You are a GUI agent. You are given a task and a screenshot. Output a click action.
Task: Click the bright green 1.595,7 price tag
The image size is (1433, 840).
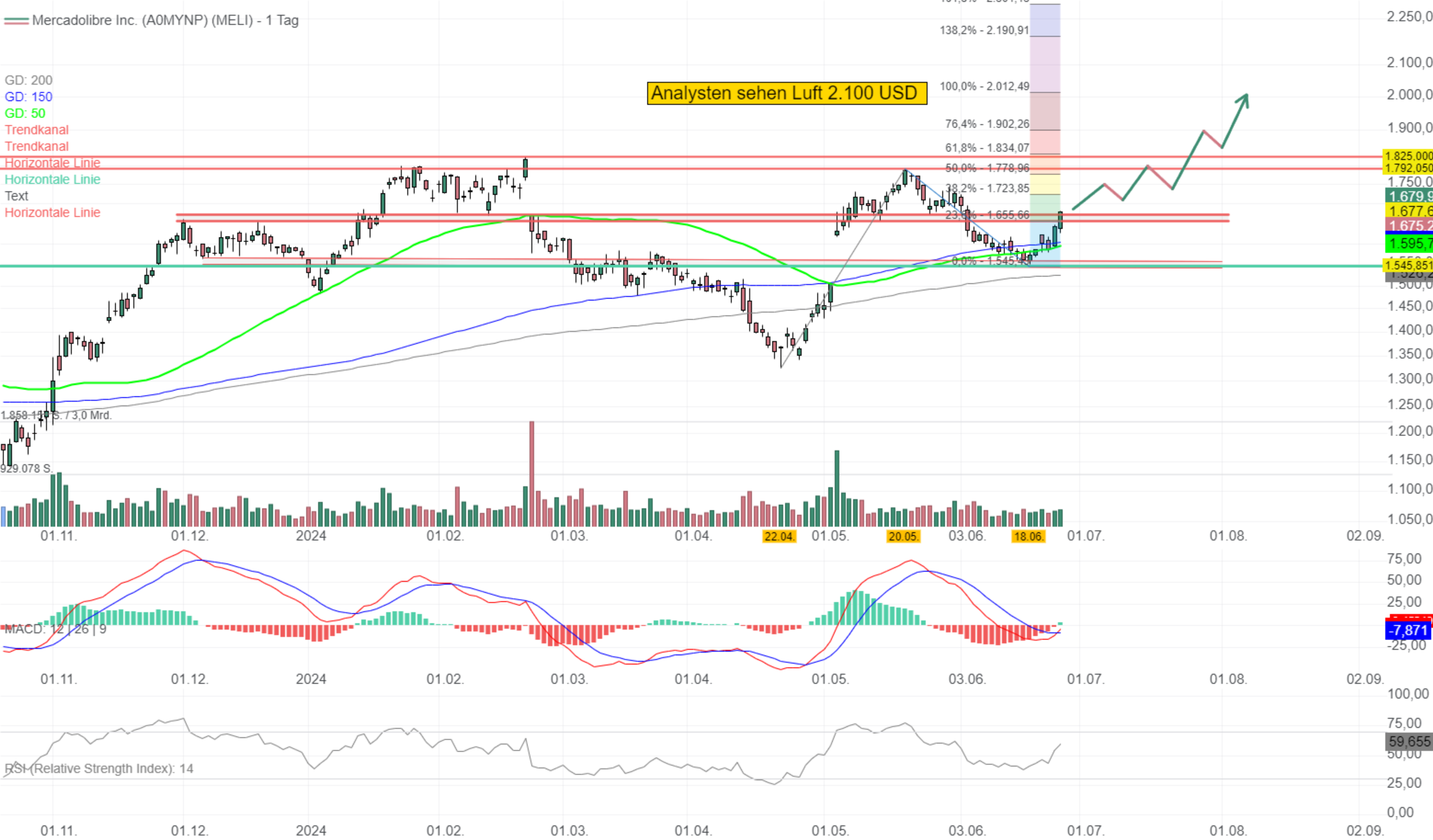tap(1409, 244)
